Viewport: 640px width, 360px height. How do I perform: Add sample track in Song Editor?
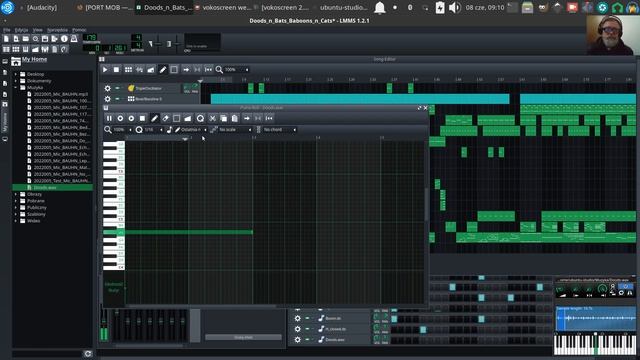(140, 70)
